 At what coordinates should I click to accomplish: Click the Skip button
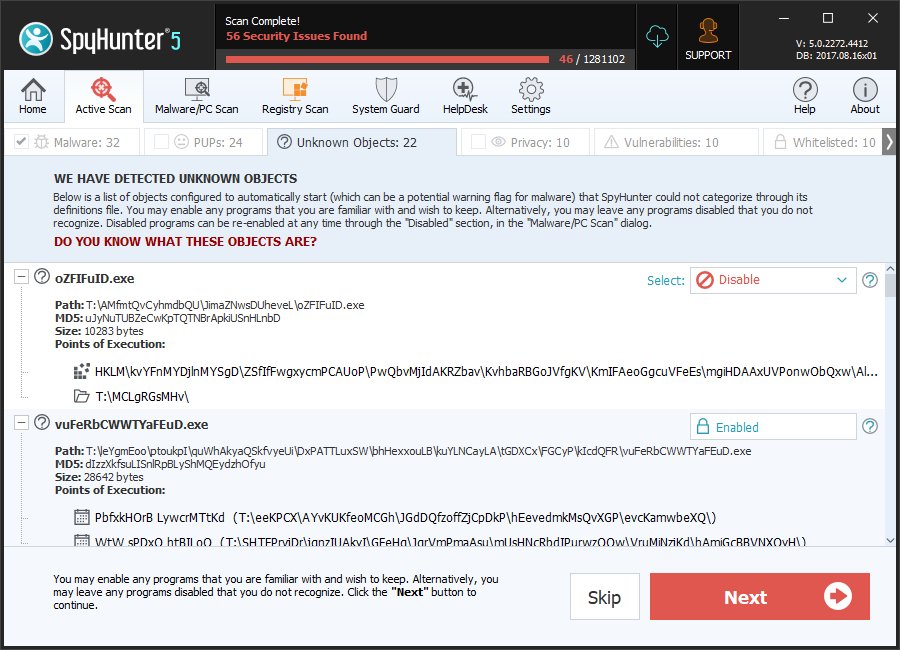pos(604,597)
